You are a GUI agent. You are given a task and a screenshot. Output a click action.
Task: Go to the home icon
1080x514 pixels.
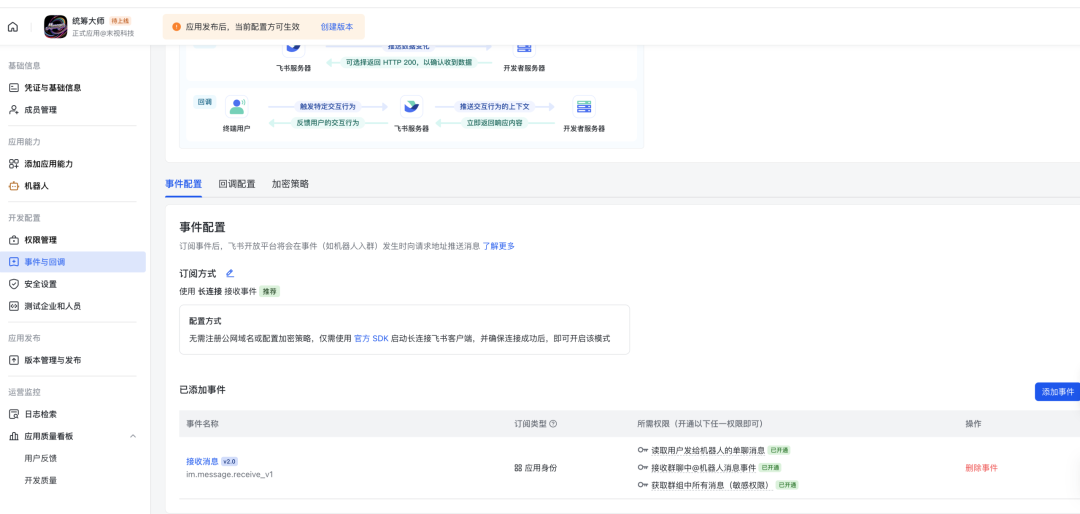point(13,27)
